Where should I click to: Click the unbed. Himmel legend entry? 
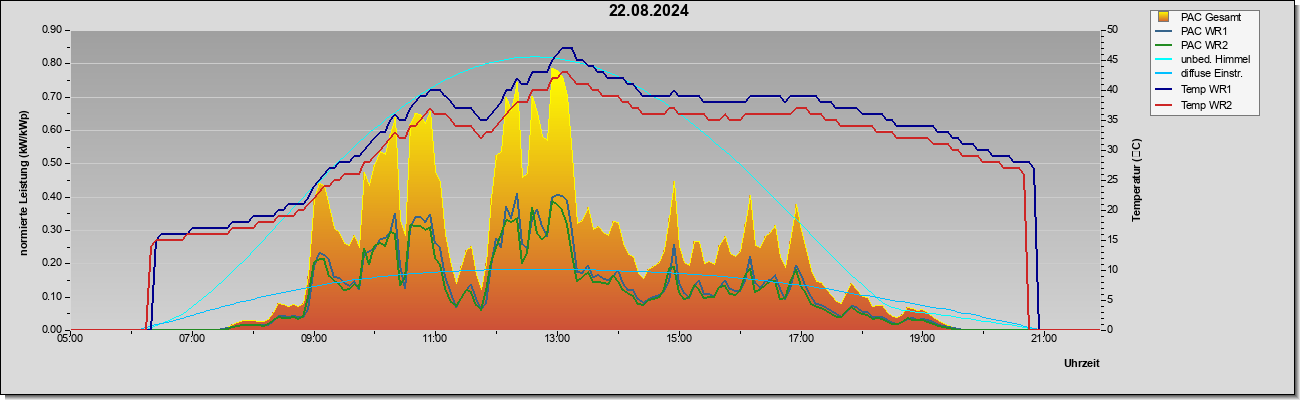[x=1204, y=60]
